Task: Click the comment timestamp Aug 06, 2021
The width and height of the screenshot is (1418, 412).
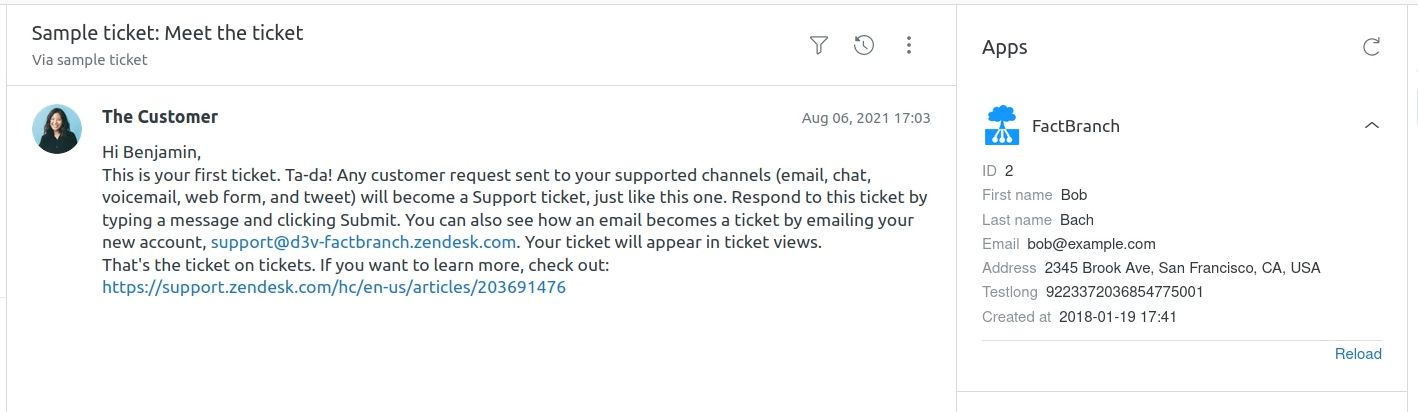Action: click(x=866, y=118)
